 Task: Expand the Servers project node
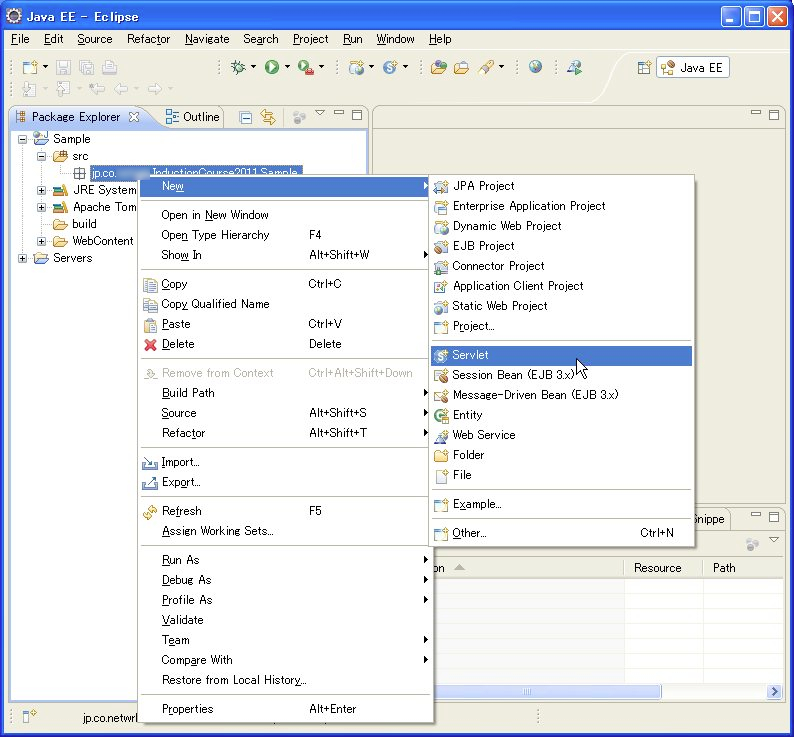pos(22,258)
